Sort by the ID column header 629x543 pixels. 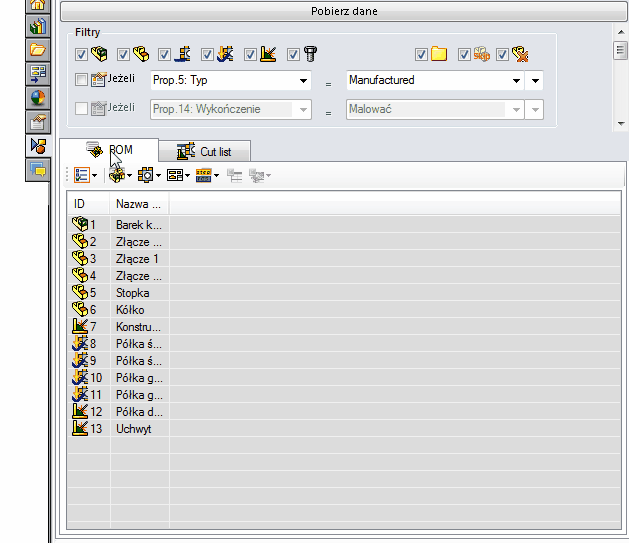click(88, 204)
